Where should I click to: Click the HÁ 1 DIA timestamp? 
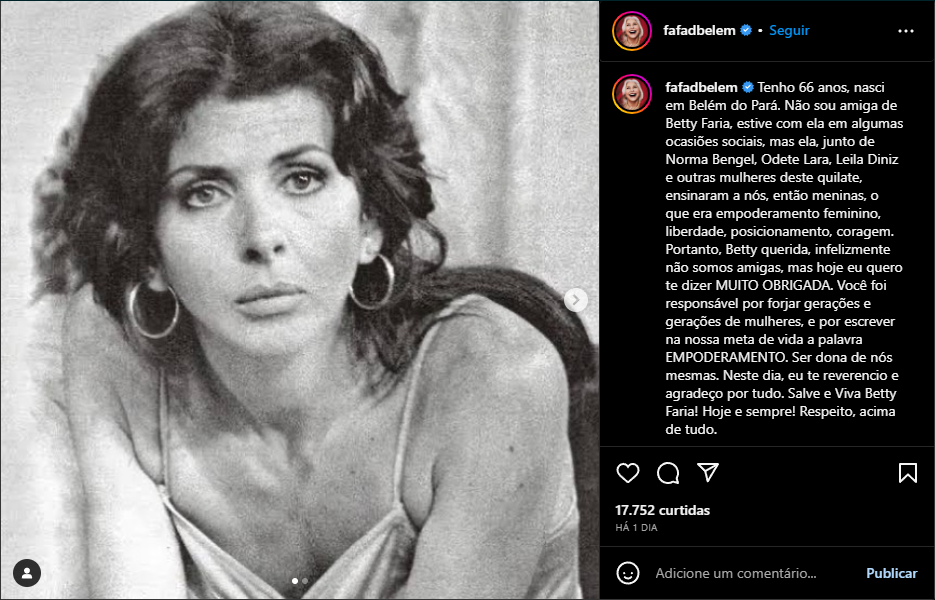click(637, 528)
